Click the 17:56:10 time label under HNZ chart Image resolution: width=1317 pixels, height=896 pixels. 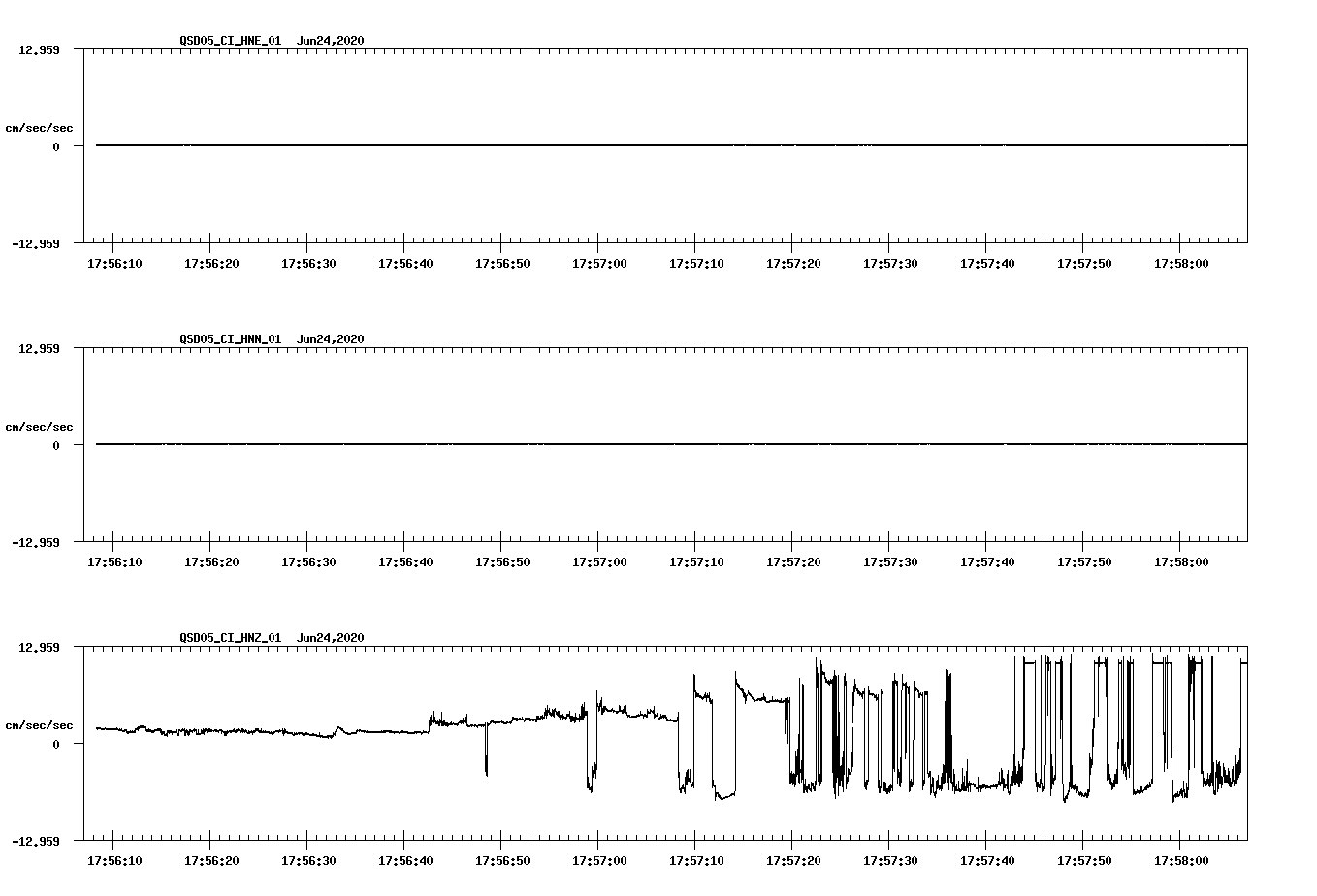coord(114,860)
